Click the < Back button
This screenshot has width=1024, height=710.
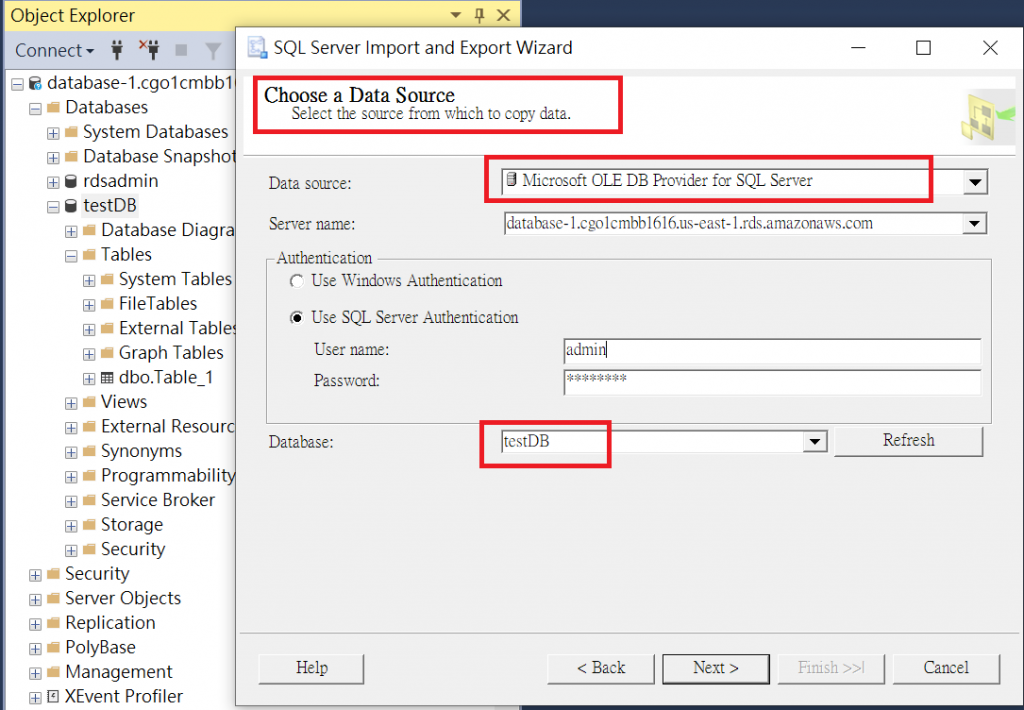coord(601,668)
